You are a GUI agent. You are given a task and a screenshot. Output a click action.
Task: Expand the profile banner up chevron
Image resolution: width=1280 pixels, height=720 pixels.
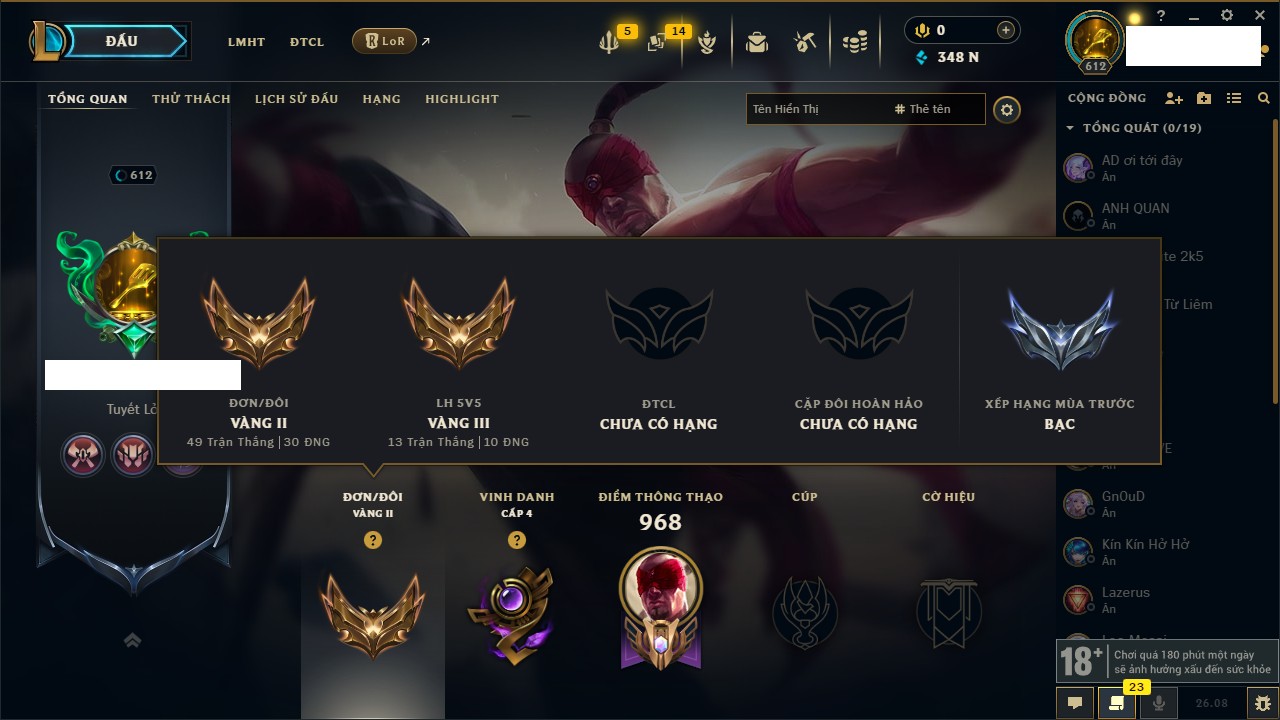tap(132, 640)
